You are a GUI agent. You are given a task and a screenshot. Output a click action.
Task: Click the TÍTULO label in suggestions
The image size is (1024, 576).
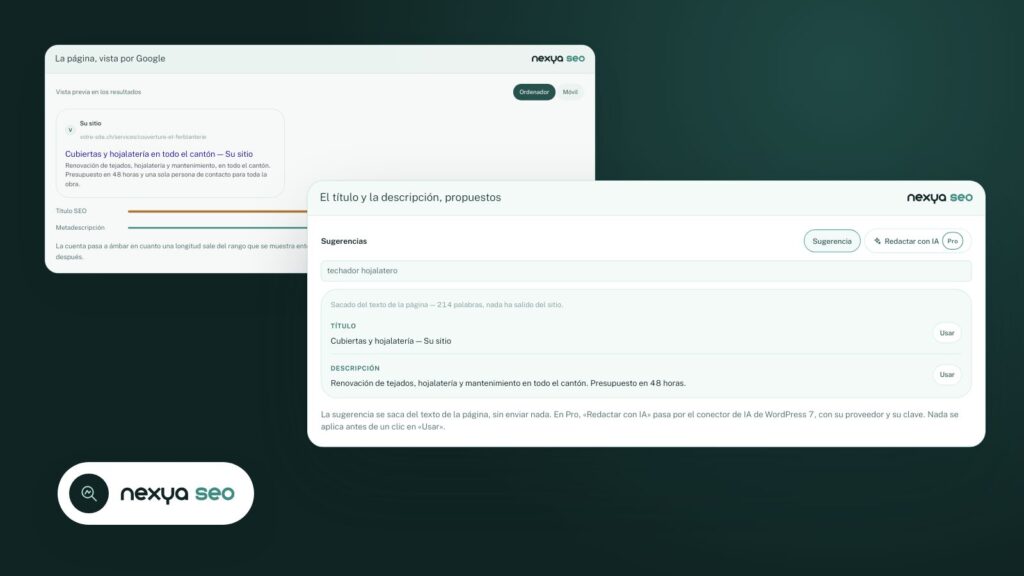coord(343,326)
